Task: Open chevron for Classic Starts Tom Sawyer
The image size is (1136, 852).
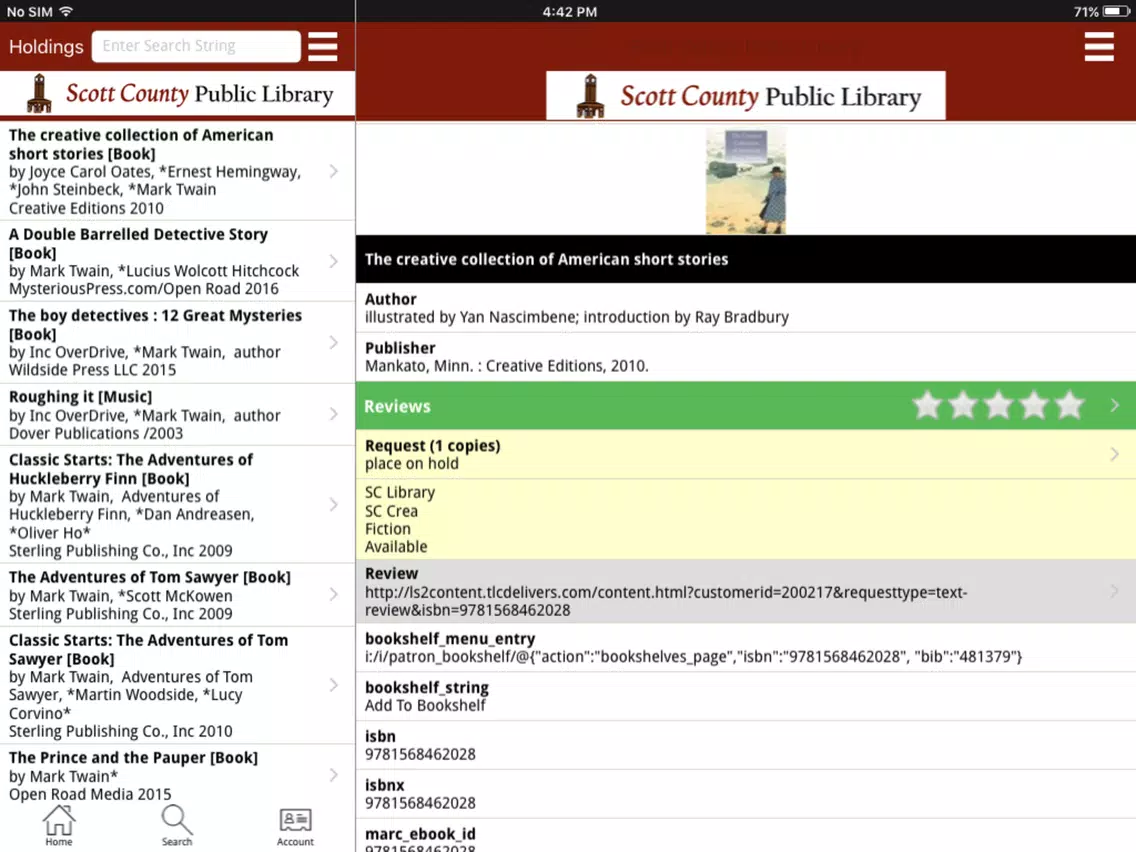Action: tap(333, 685)
